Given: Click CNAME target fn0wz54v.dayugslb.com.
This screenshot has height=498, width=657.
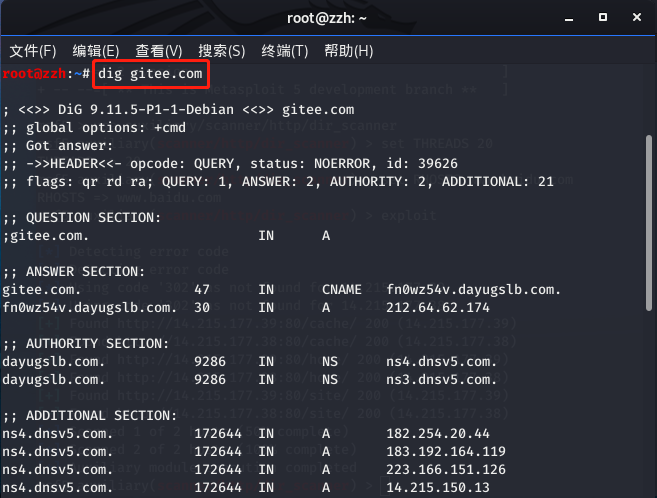Looking at the screenshot, I should (x=473, y=290).
